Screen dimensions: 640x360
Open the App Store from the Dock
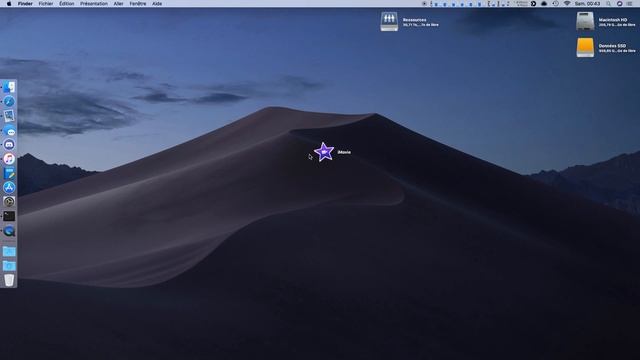(x=9, y=187)
